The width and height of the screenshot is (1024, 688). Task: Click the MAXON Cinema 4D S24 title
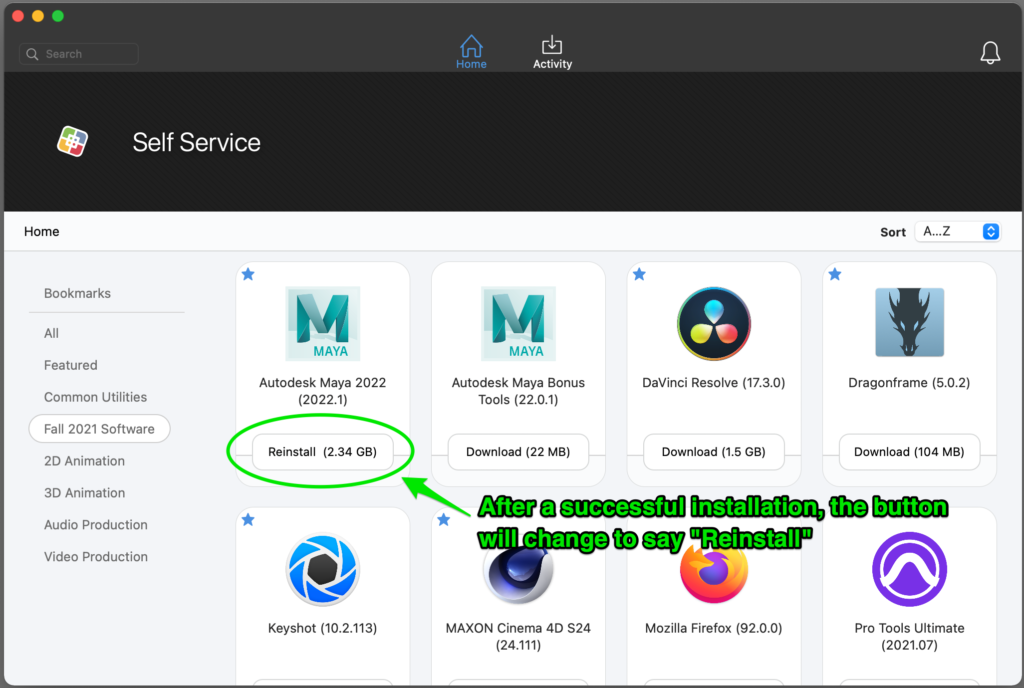(x=518, y=636)
